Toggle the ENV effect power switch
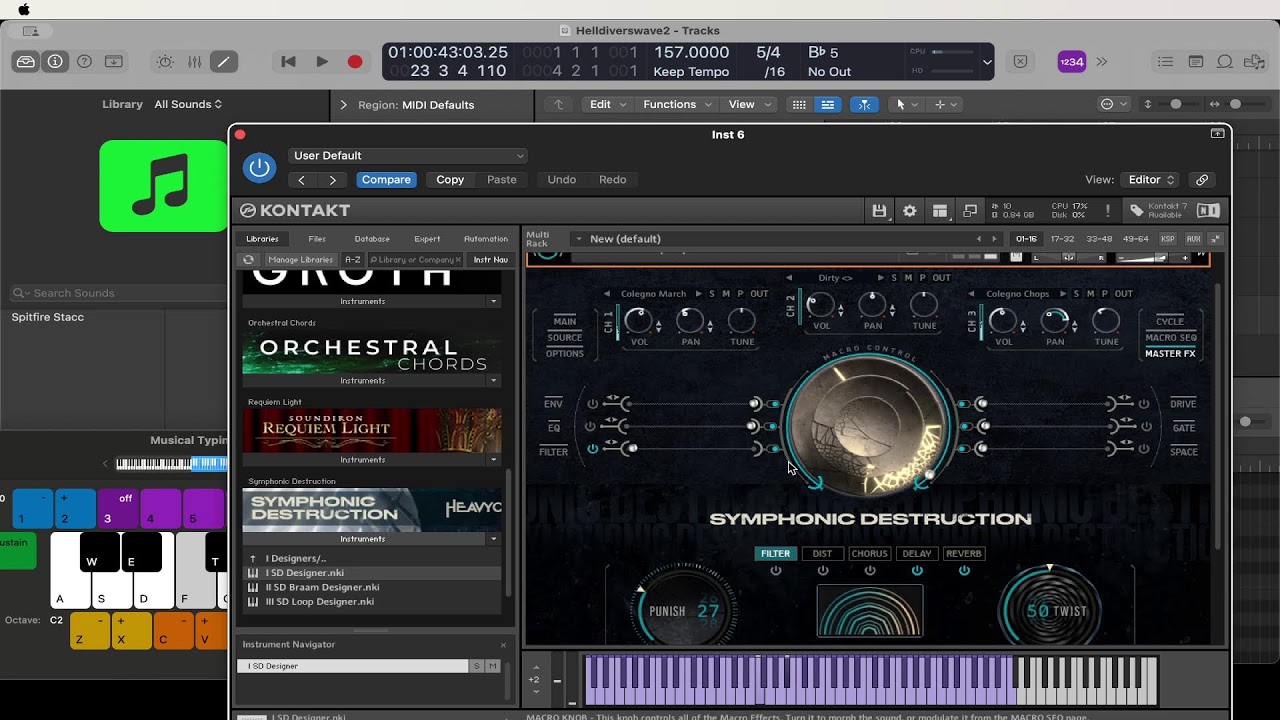 pyautogui.click(x=592, y=404)
